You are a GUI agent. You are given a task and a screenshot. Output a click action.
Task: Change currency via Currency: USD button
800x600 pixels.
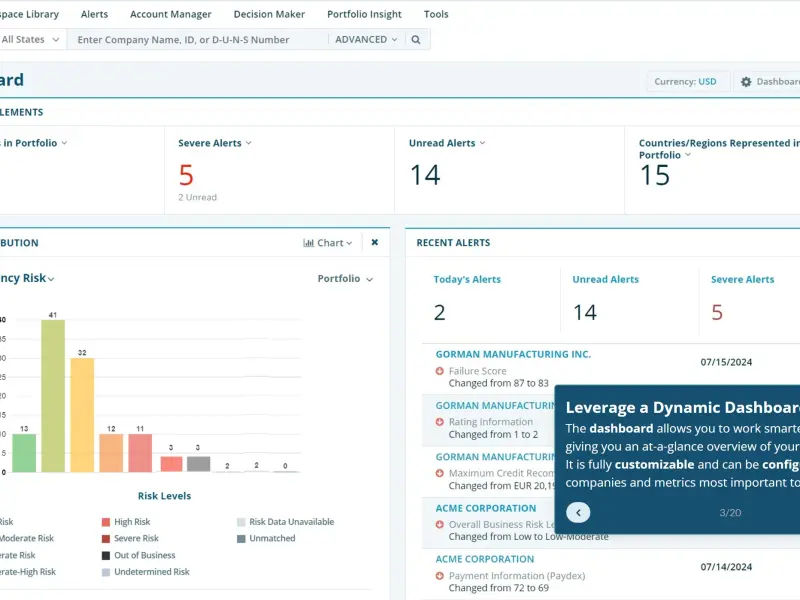[x=685, y=82]
